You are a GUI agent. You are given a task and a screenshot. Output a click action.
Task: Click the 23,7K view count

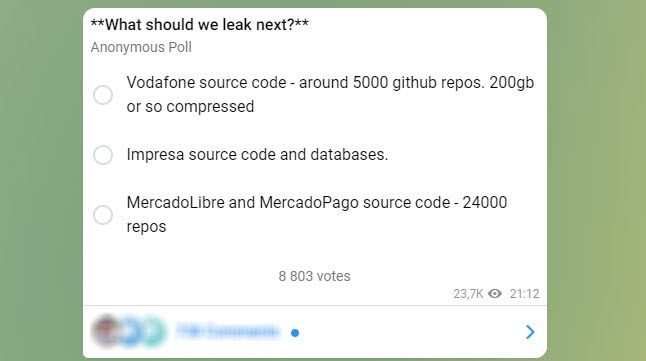pyautogui.click(x=468, y=293)
